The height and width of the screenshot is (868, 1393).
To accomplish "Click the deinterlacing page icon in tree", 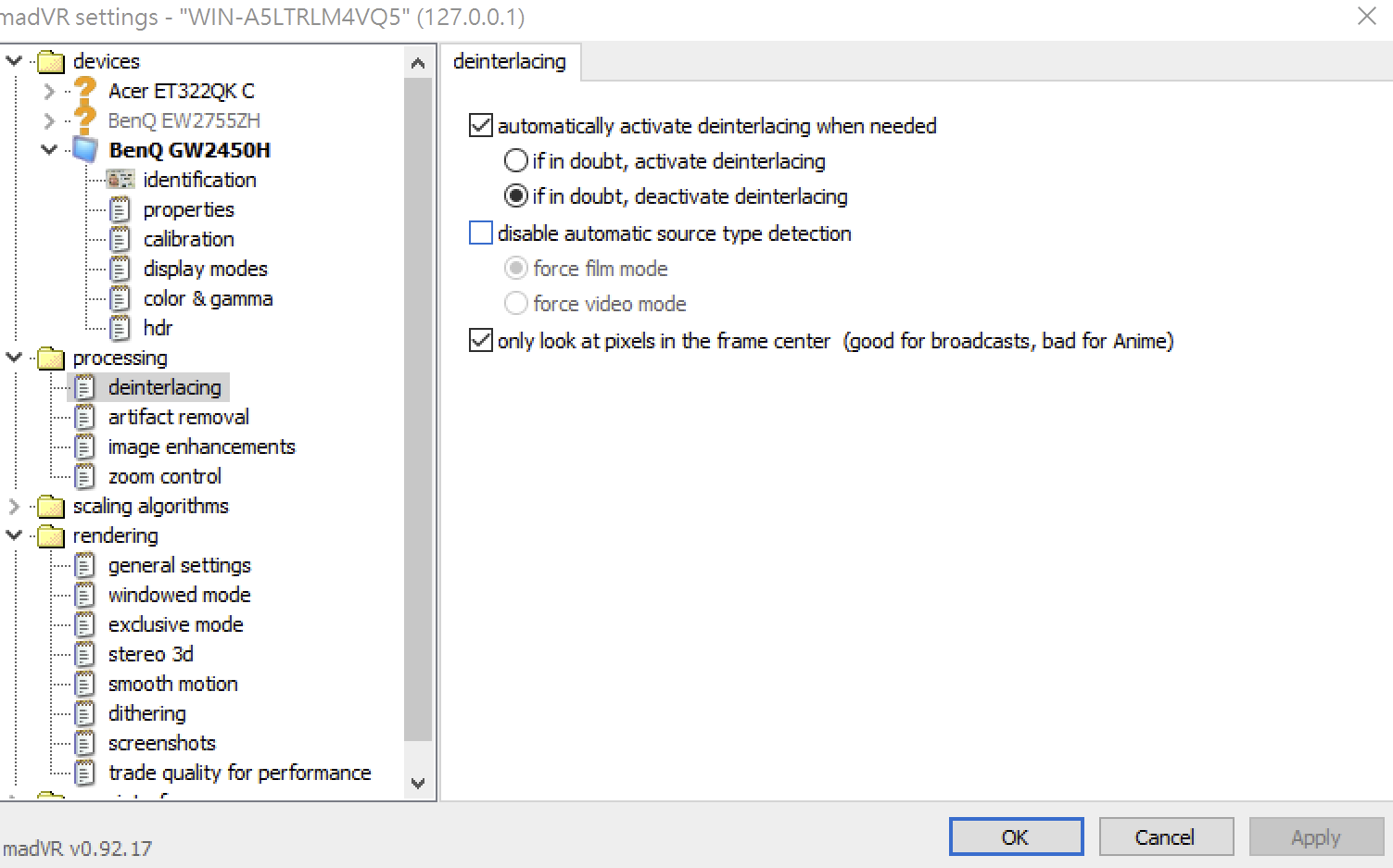I will (84, 387).
